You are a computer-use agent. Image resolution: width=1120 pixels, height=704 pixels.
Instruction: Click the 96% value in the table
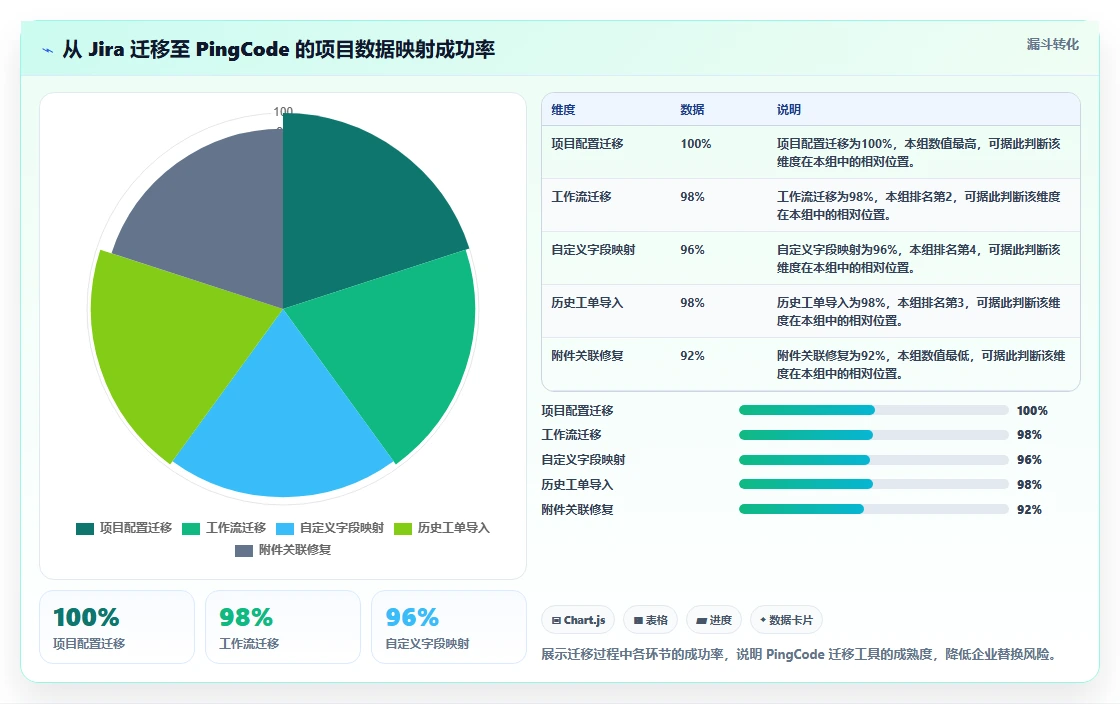pyautogui.click(x=692, y=250)
